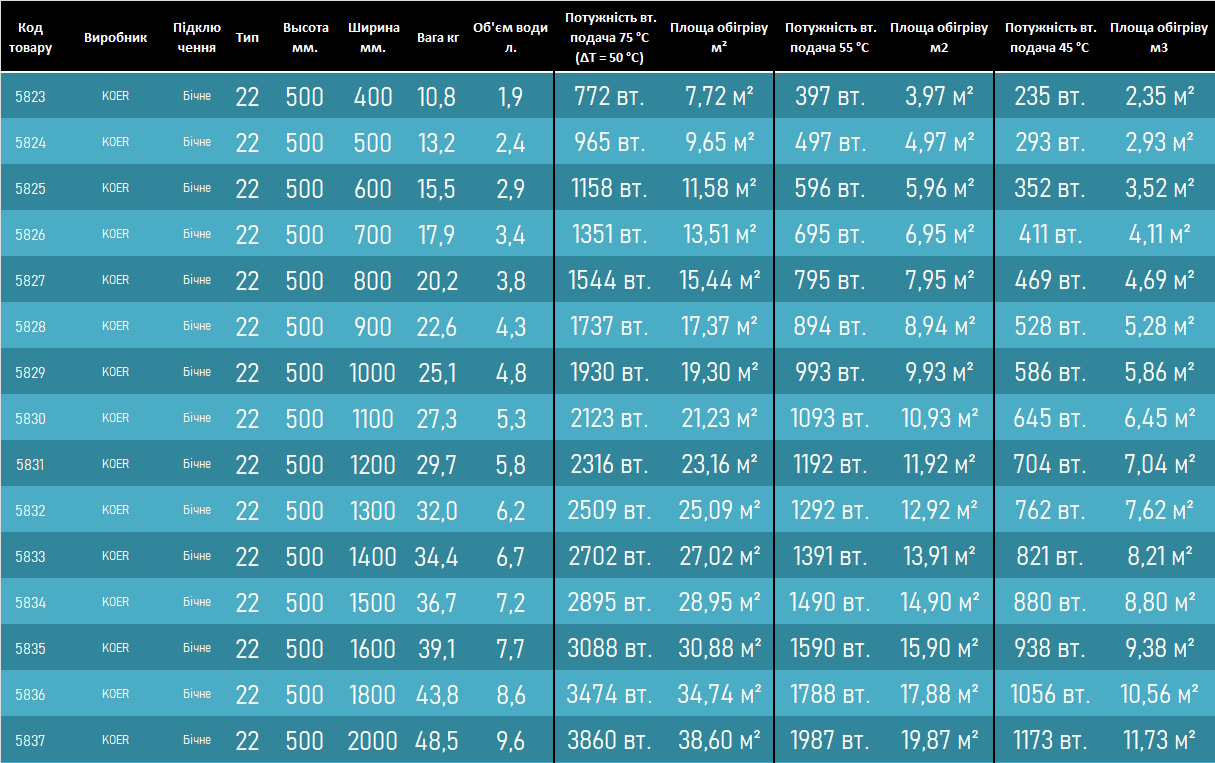Click the 'Потужність вт. подача 55 °C' header

[x=831, y=37]
